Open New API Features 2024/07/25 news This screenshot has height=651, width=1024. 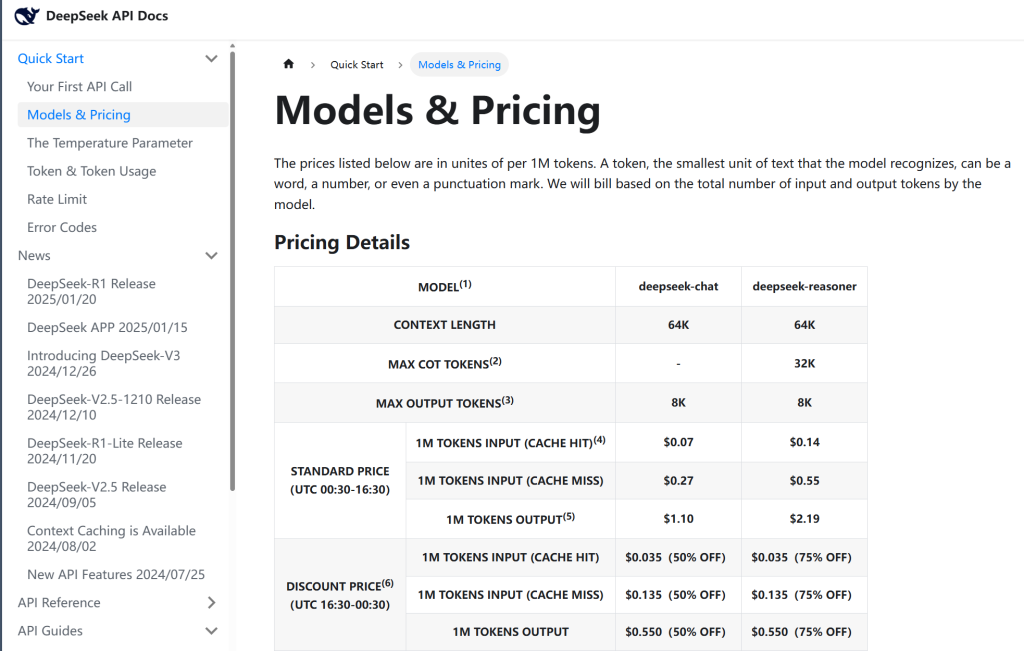tap(116, 575)
